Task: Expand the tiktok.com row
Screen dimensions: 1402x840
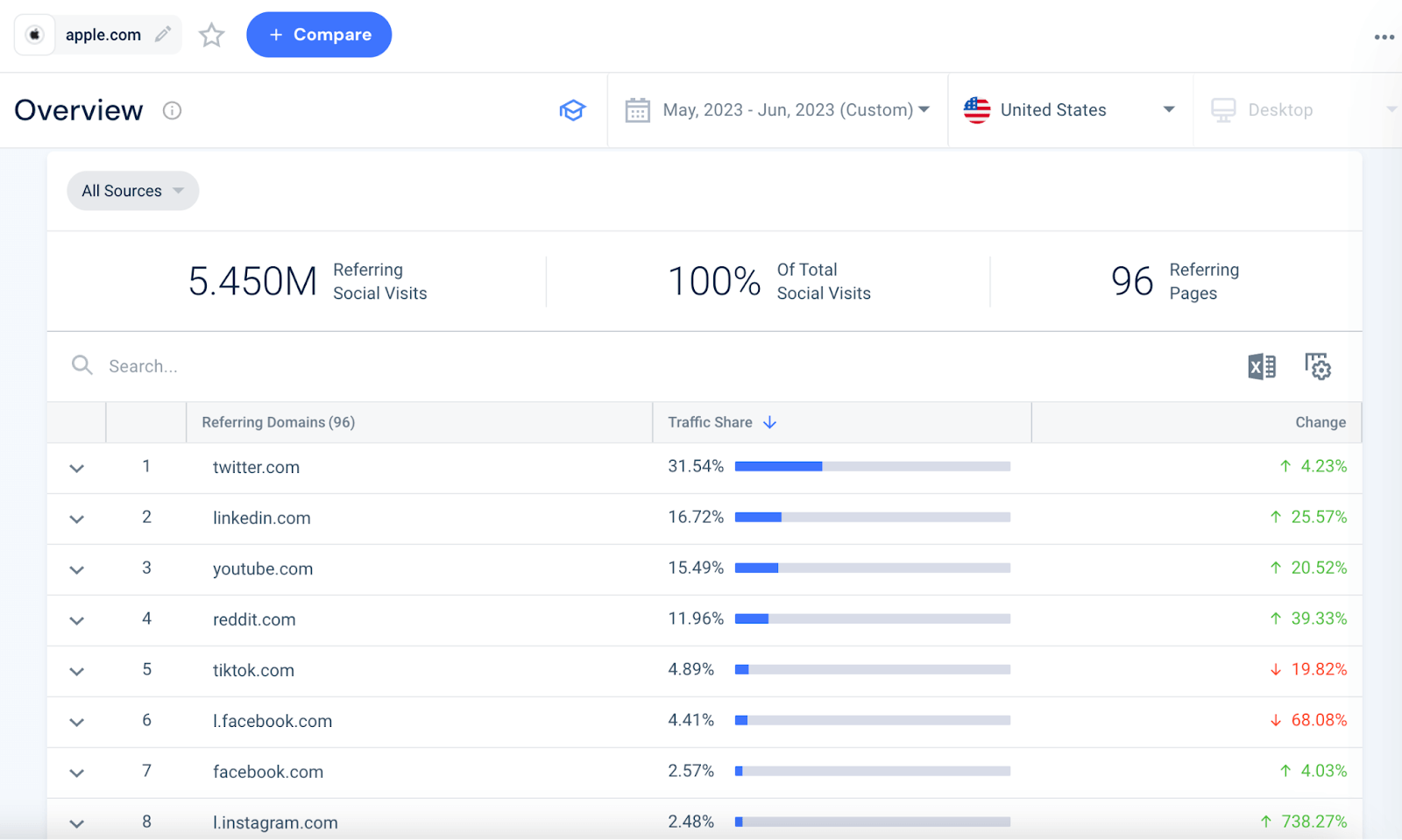Action: (x=77, y=672)
